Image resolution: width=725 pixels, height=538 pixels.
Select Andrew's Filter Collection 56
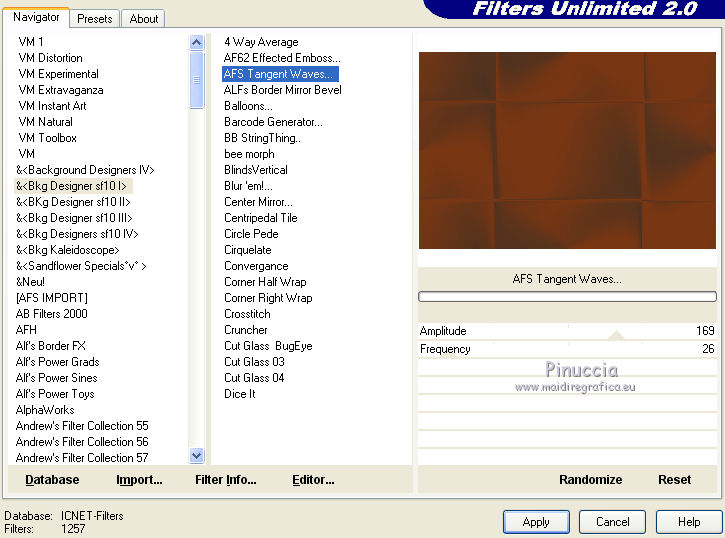tap(82, 442)
